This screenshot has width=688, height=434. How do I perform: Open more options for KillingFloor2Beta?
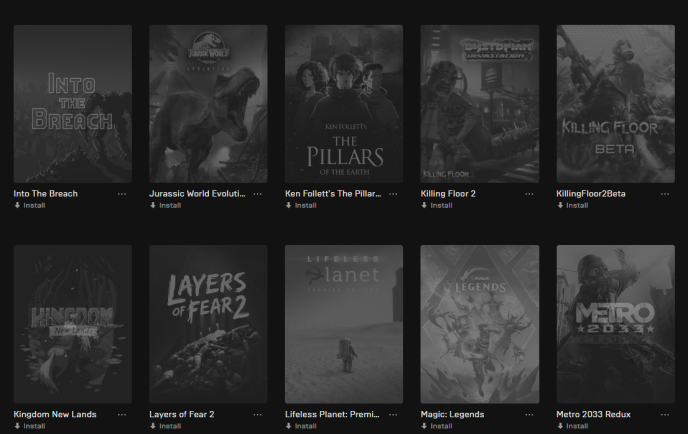pyautogui.click(x=665, y=194)
